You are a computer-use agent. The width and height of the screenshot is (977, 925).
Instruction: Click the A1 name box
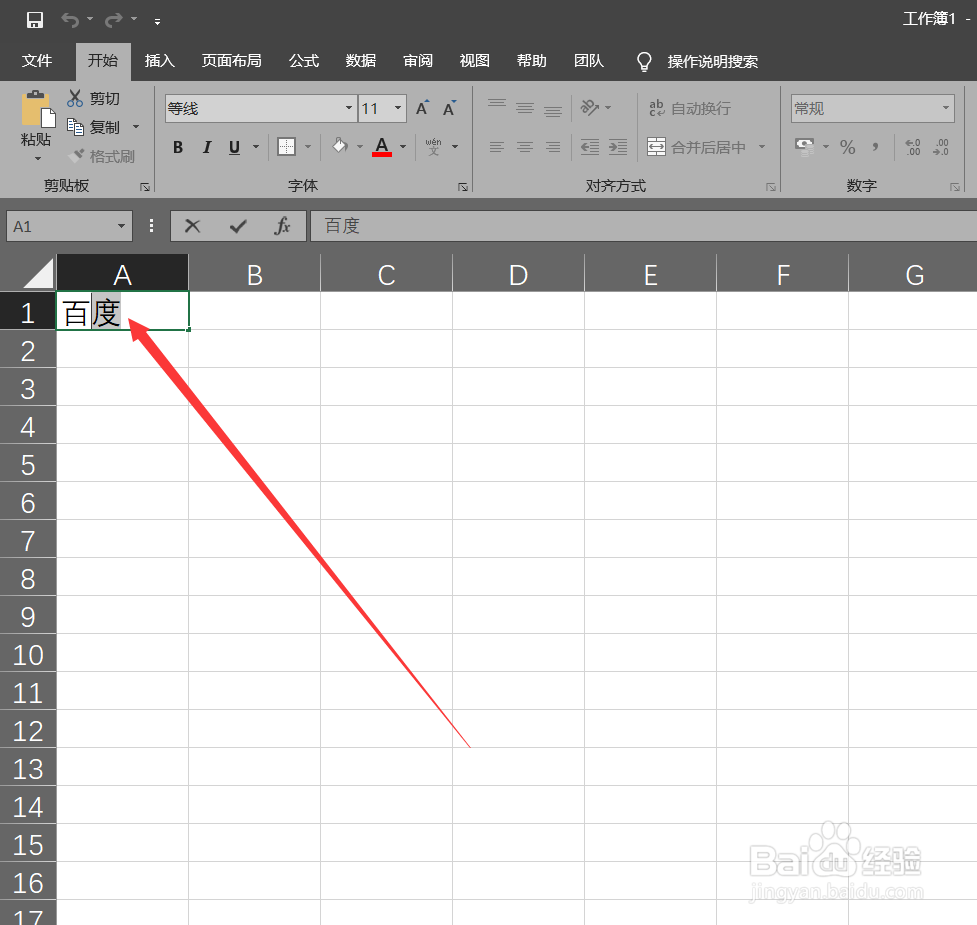click(69, 226)
